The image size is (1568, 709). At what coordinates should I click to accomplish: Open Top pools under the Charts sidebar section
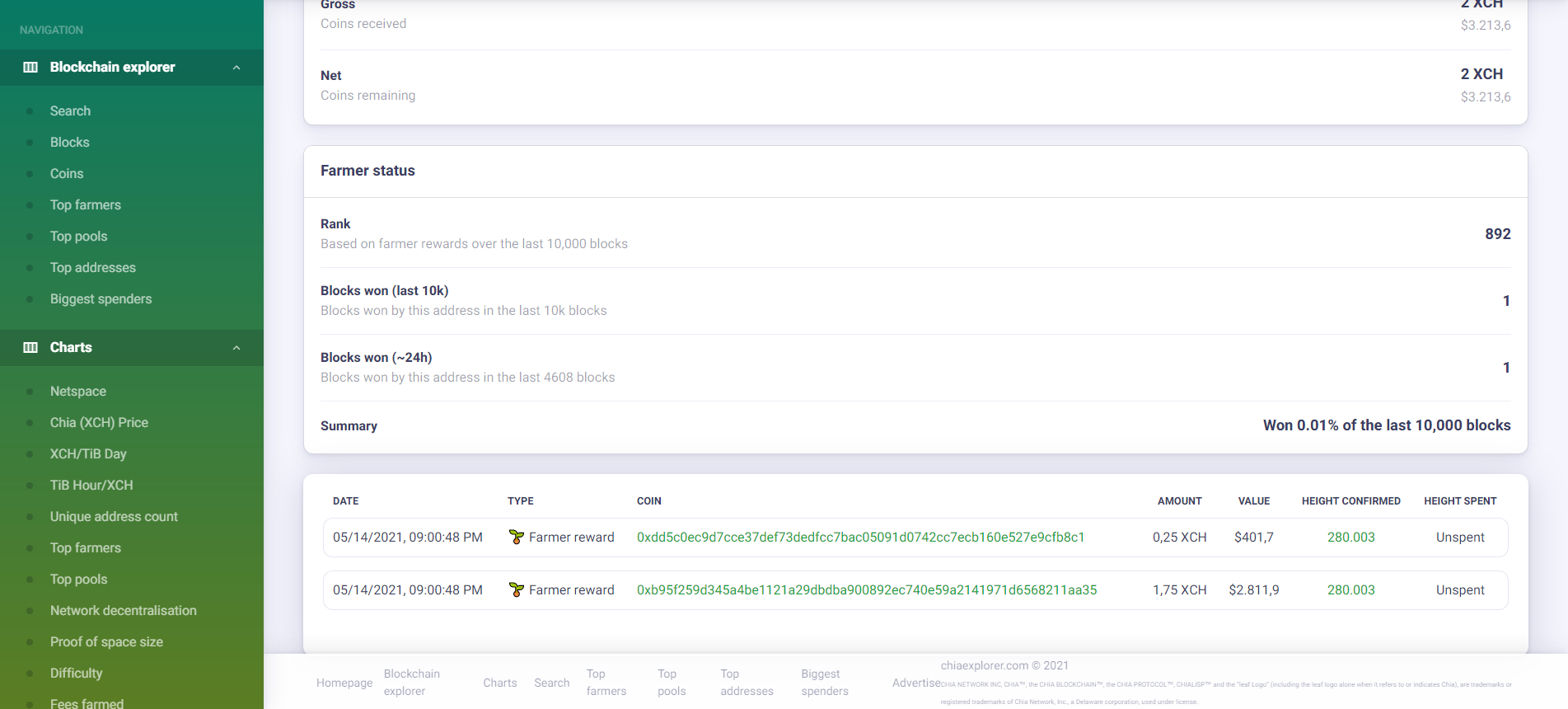click(x=79, y=579)
